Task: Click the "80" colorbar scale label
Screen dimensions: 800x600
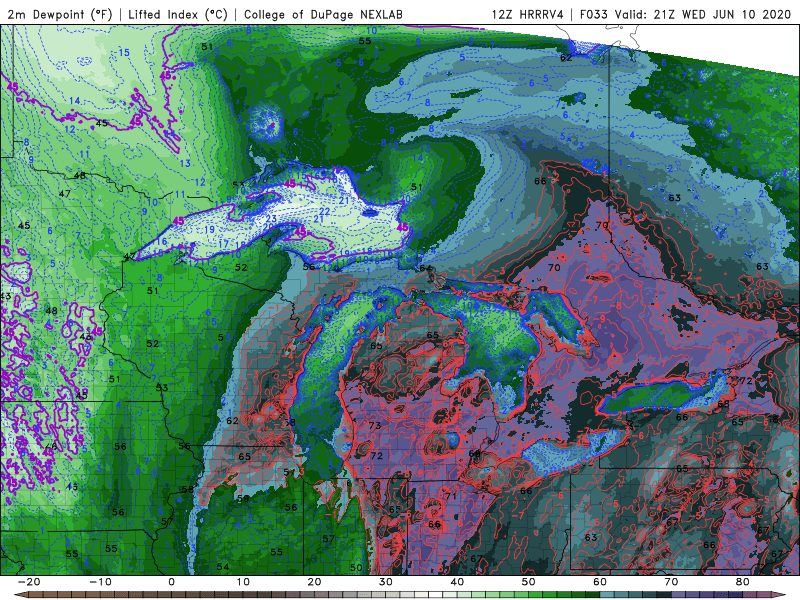Action: pyautogui.click(x=743, y=582)
